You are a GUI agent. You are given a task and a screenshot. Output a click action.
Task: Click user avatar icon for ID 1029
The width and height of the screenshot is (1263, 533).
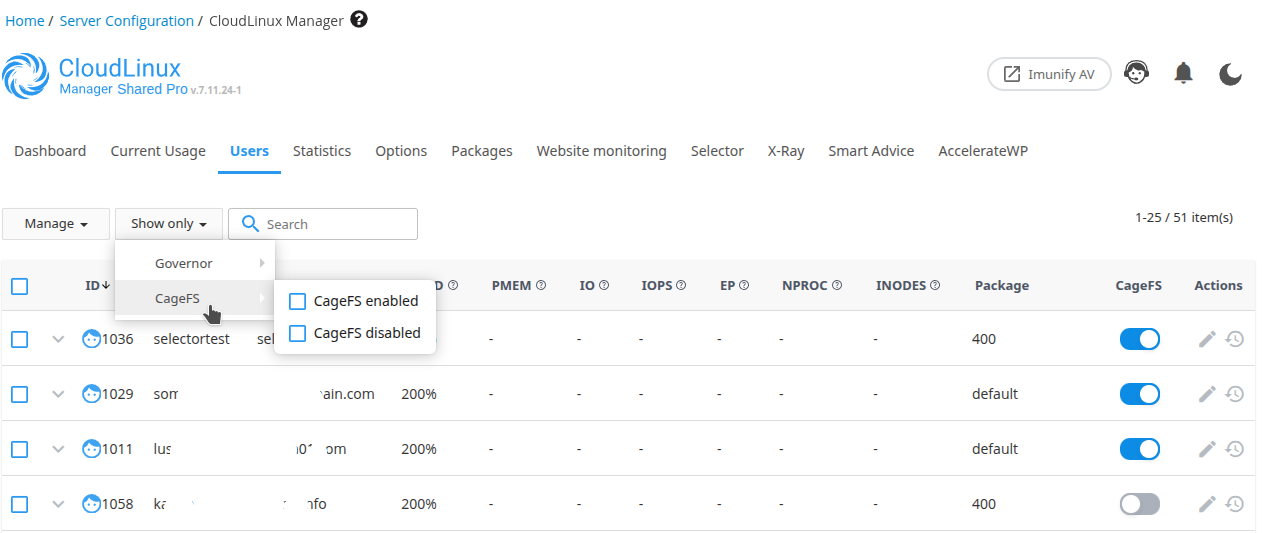tap(91, 394)
